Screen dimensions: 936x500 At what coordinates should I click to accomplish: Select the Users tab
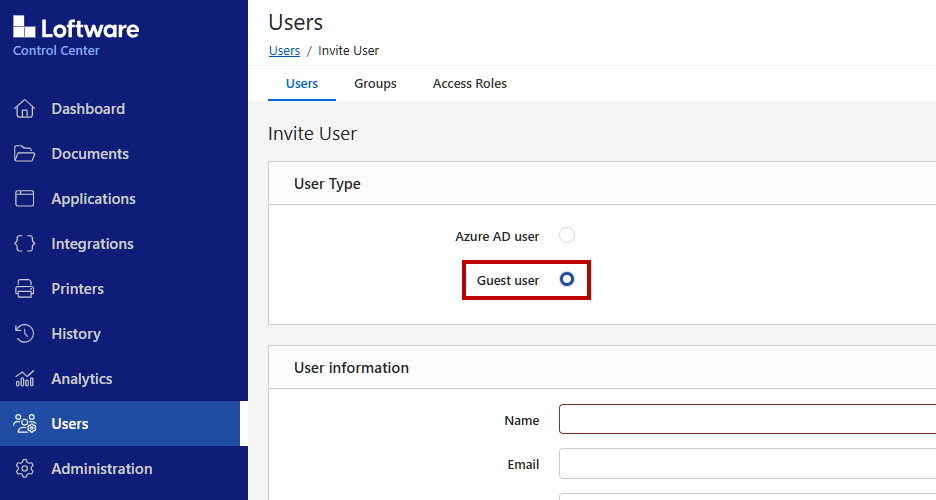(302, 84)
